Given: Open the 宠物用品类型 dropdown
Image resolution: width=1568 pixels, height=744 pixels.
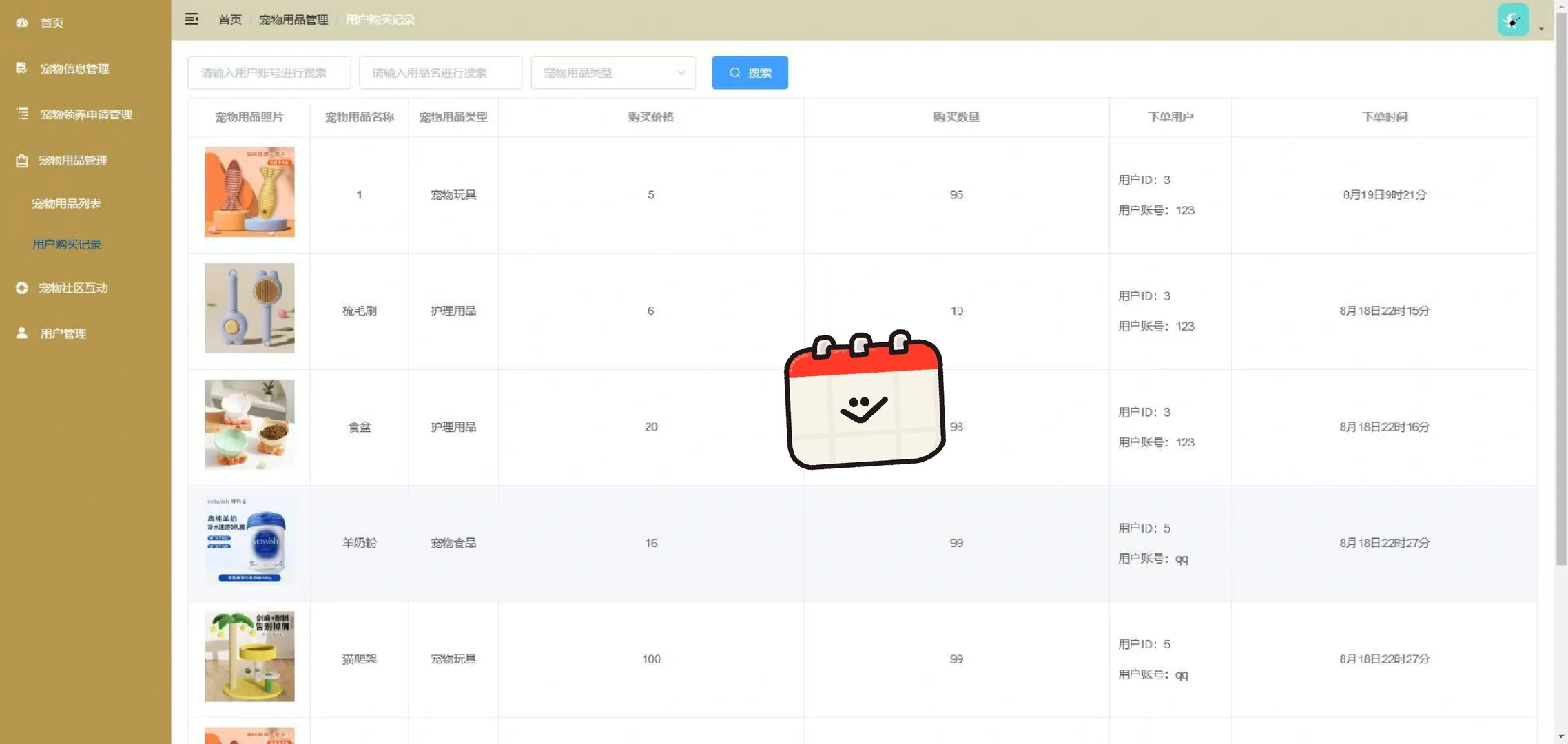Looking at the screenshot, I should [612, 72].
